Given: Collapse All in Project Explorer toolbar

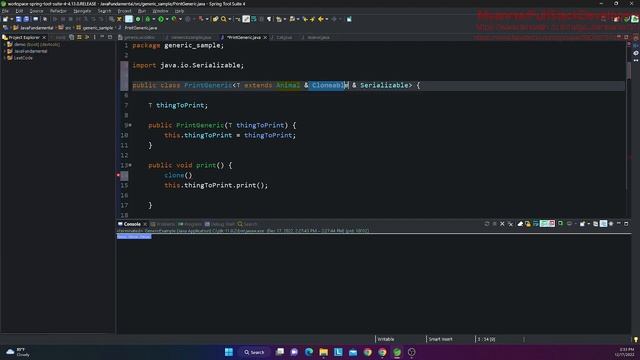Looking at the screenshot, I should click(71, 37).
